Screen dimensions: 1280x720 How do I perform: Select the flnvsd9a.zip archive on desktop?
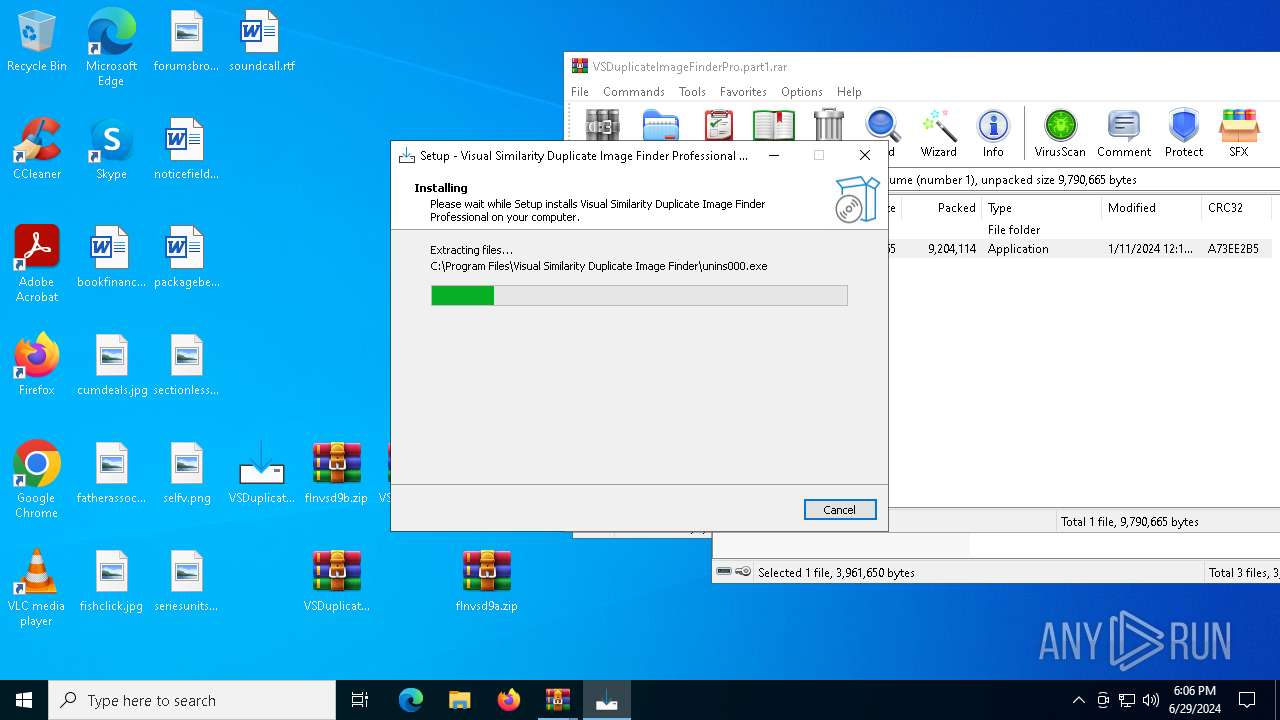487,581
